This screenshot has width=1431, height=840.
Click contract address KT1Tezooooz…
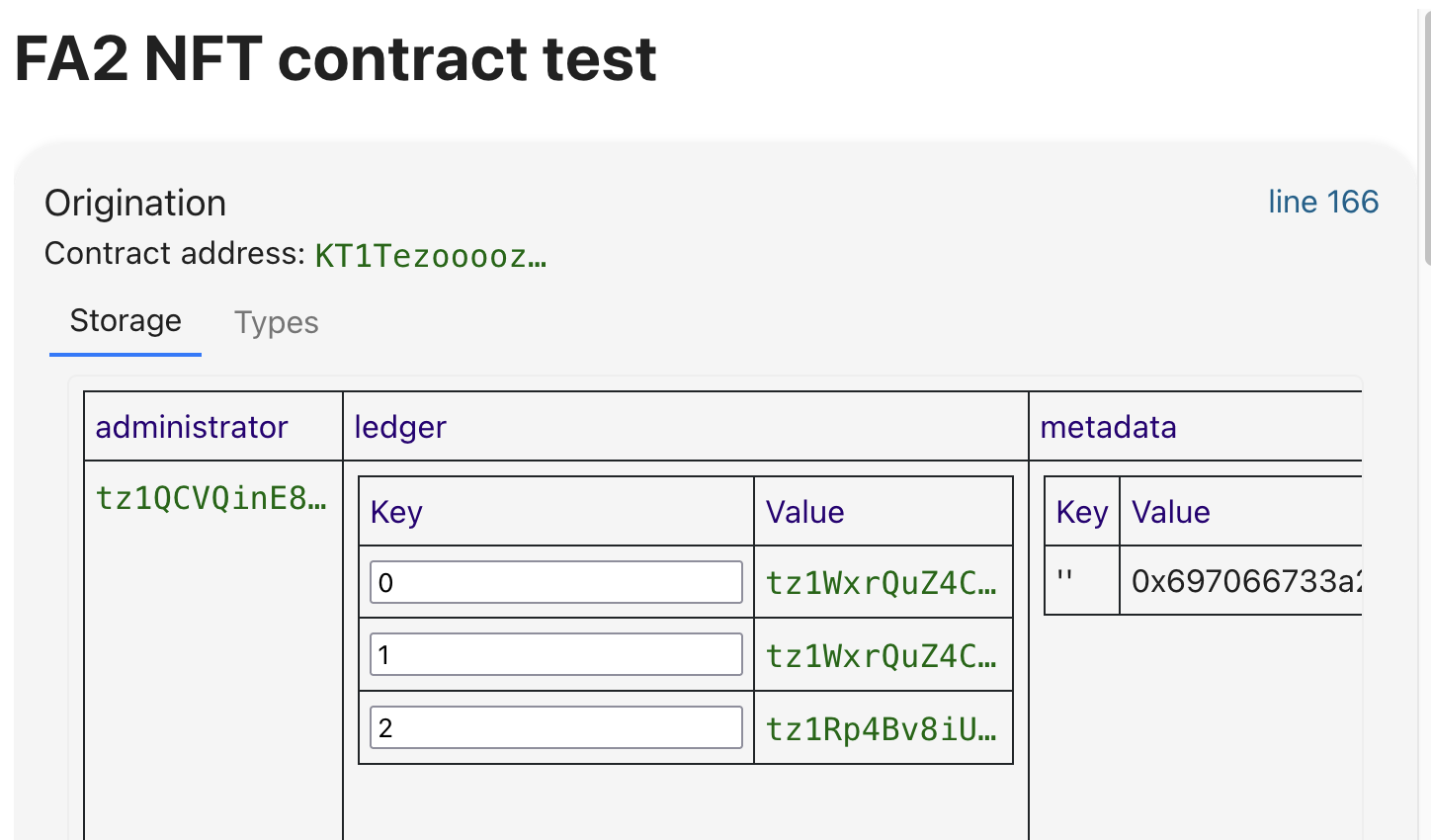pos(430,256)
